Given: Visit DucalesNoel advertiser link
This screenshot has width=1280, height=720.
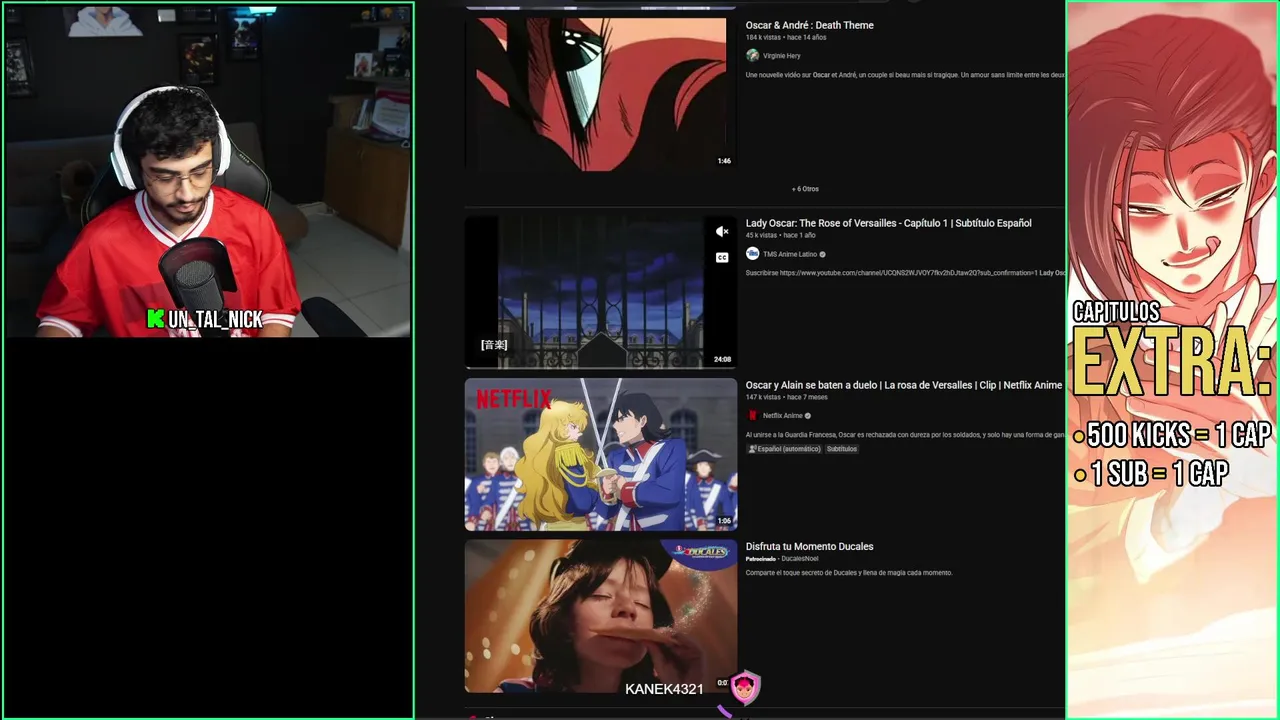Looking at the screenshot, I should [x=799, y=559].
